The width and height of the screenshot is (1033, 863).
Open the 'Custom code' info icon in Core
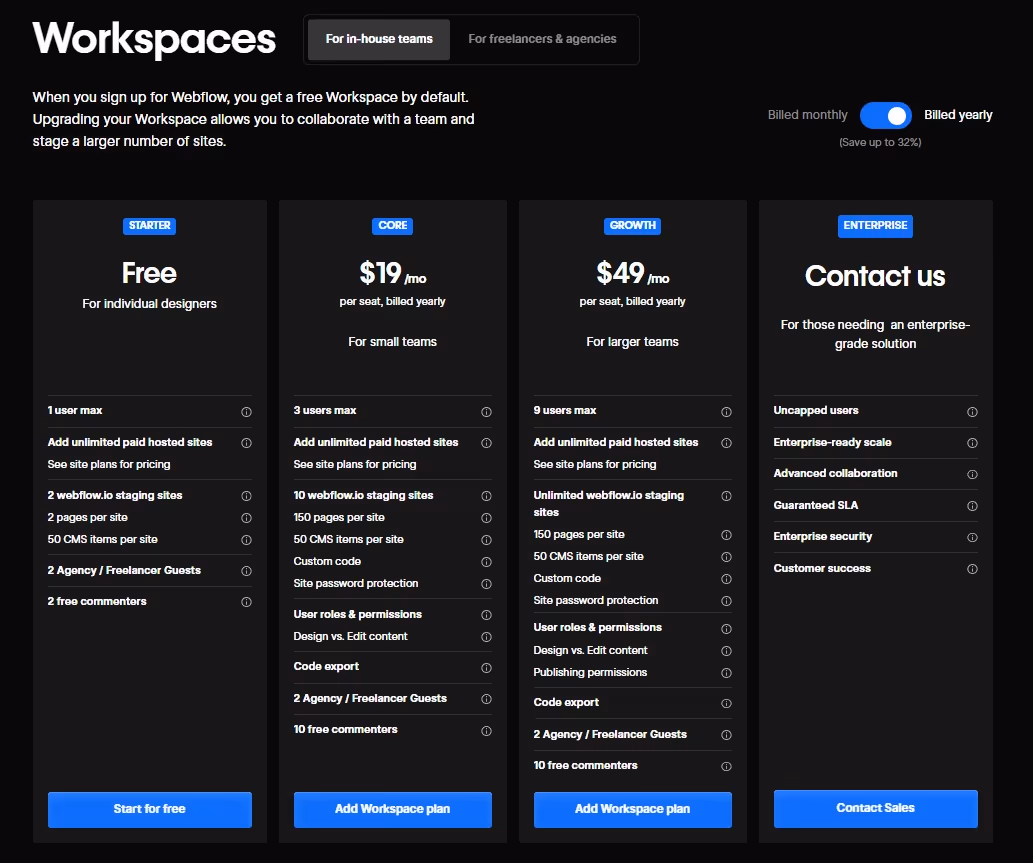tap(487, 561)
